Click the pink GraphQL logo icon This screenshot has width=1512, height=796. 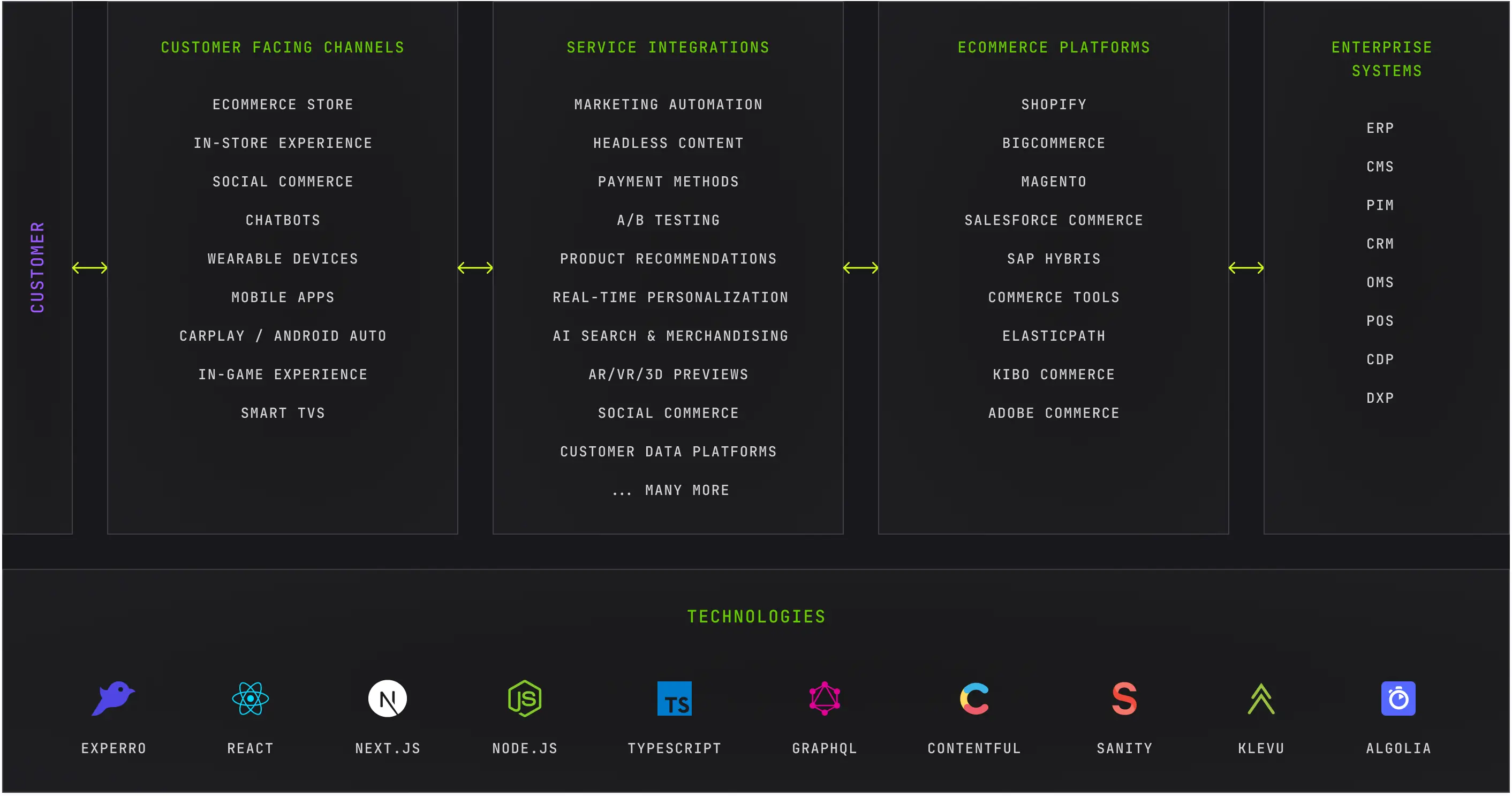825,699
